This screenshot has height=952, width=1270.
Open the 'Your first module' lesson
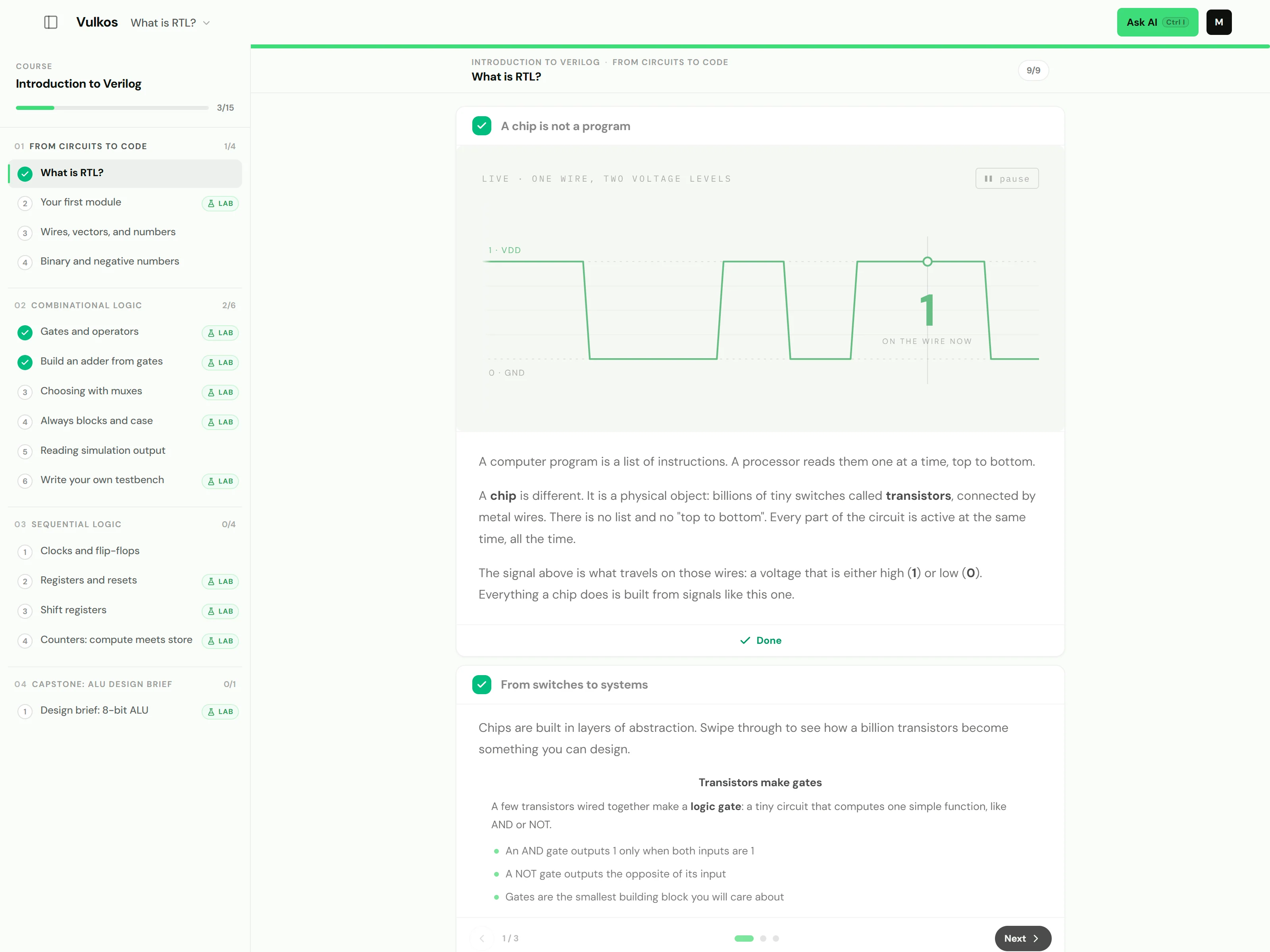(125, 203)
